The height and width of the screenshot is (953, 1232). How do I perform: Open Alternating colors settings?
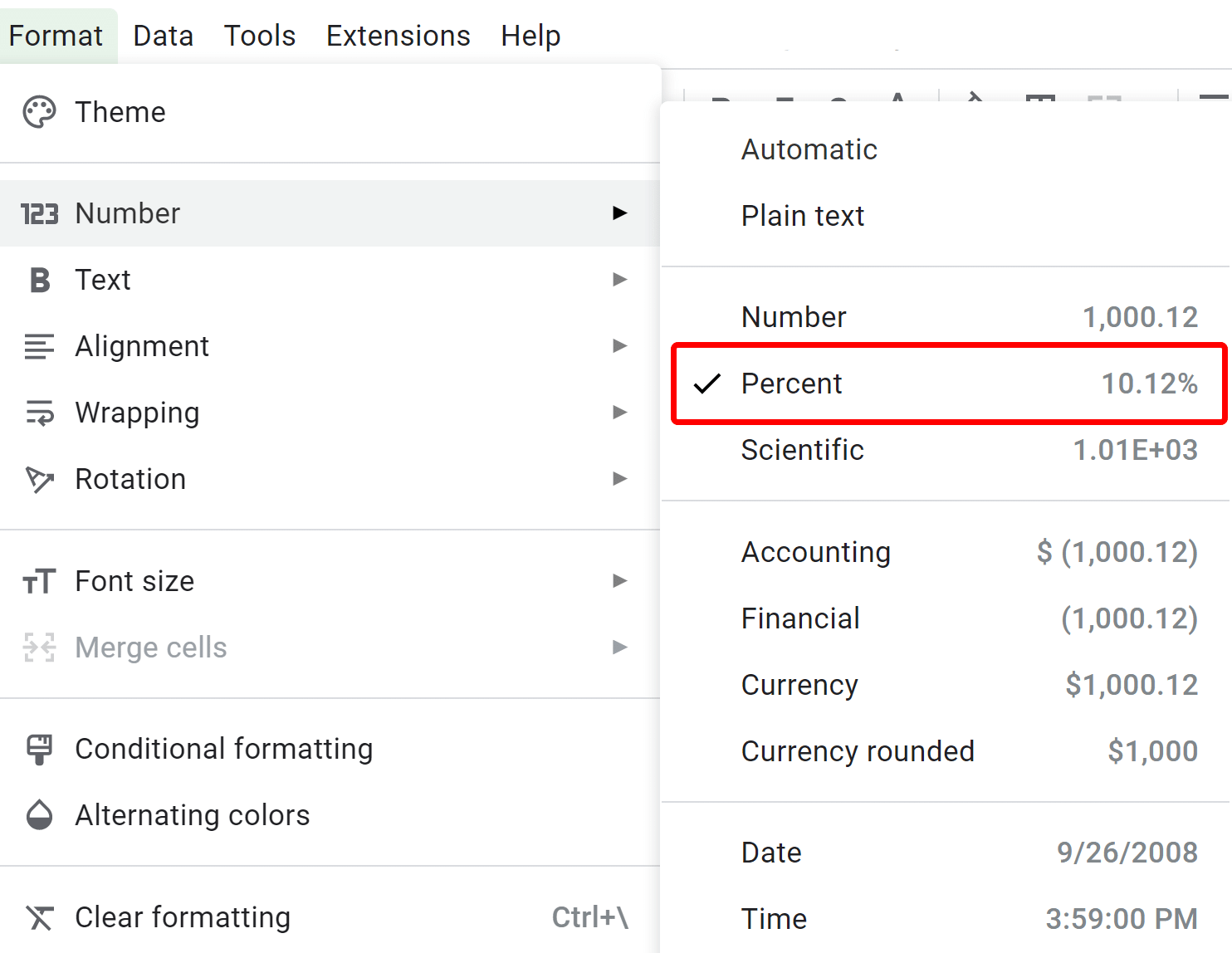point(192,815)
